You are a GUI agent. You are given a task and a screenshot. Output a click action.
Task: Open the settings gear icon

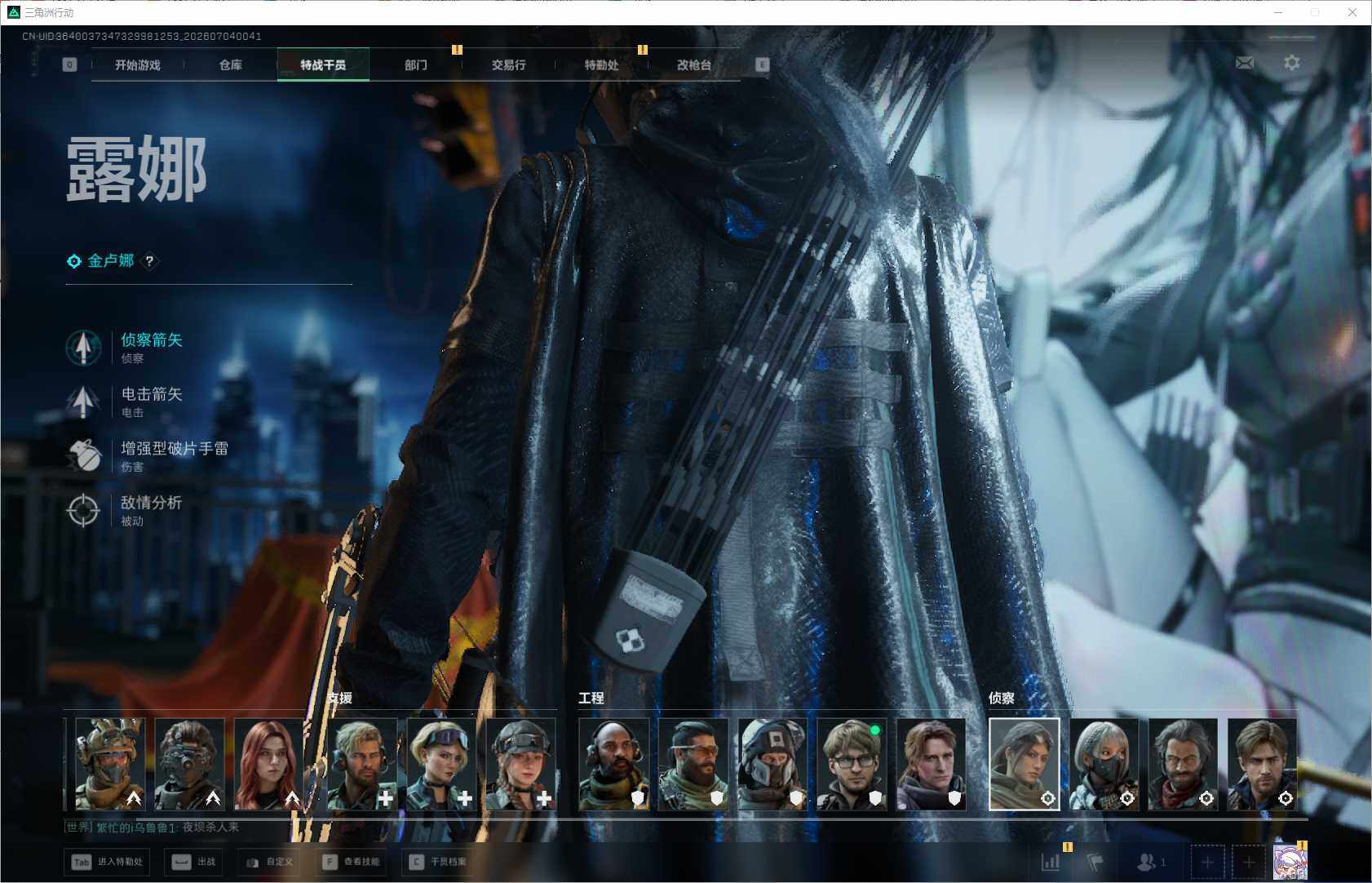point(1292,63)
